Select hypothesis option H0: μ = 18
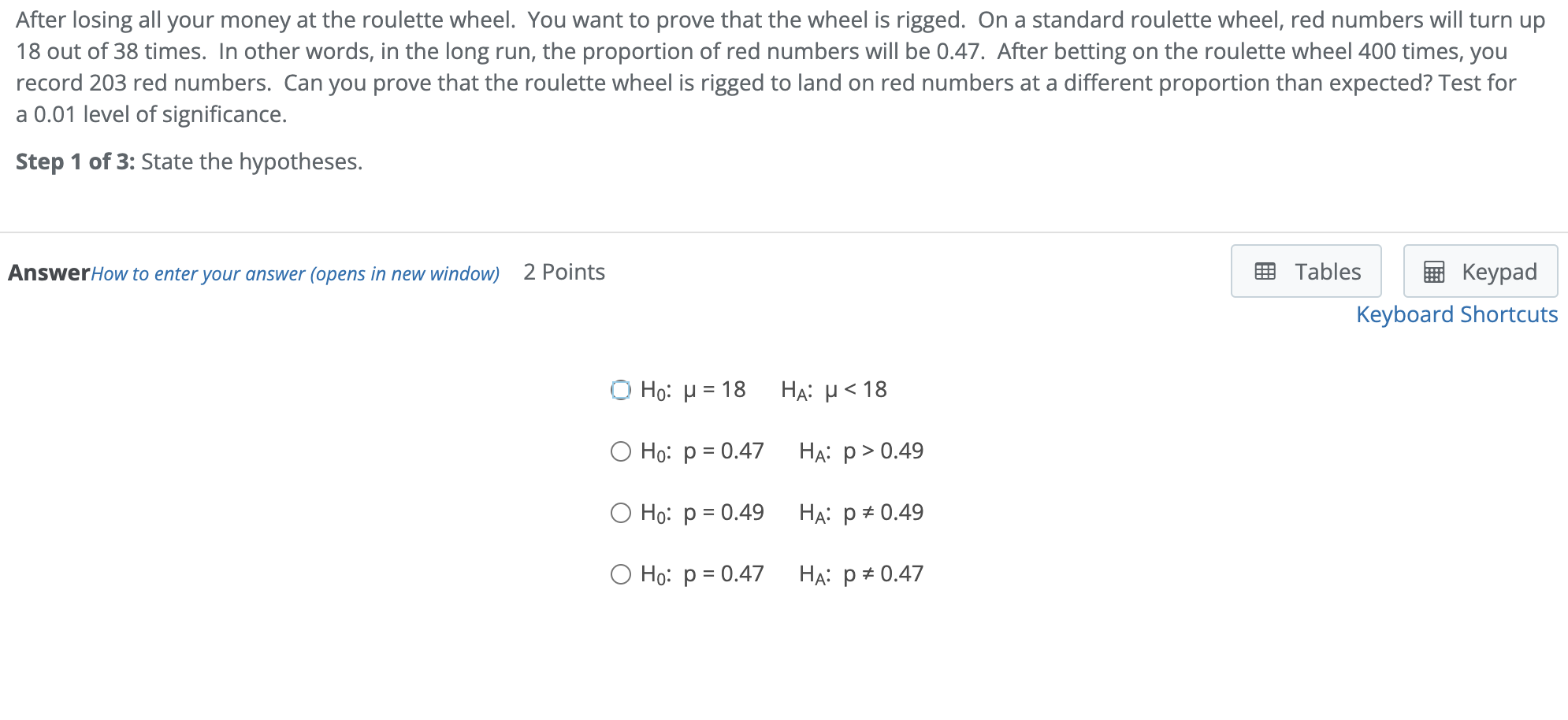The height and width of the screenshot is (720, 1568). tap(622, 389)
